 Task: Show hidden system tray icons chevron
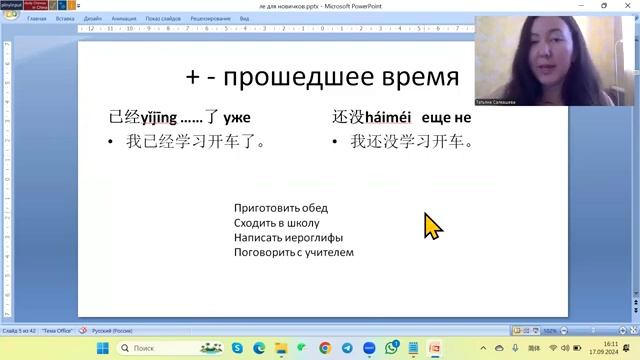[x=483, y=348]
